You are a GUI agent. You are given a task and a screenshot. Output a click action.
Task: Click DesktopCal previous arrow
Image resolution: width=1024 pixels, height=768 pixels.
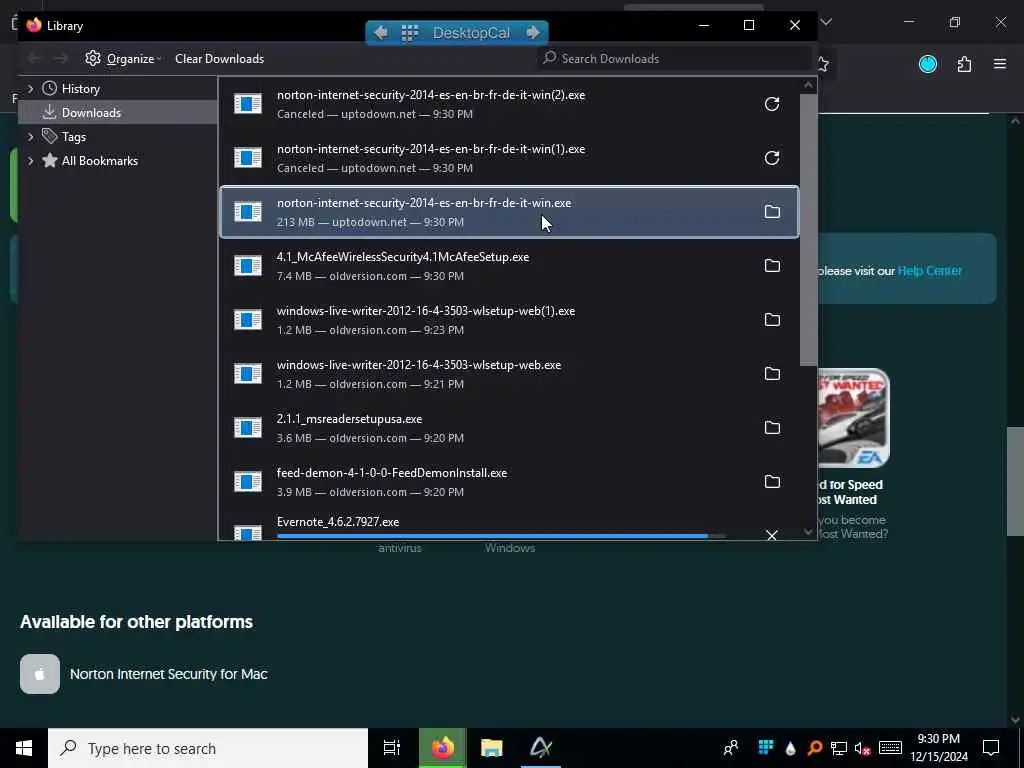point(381,32)
